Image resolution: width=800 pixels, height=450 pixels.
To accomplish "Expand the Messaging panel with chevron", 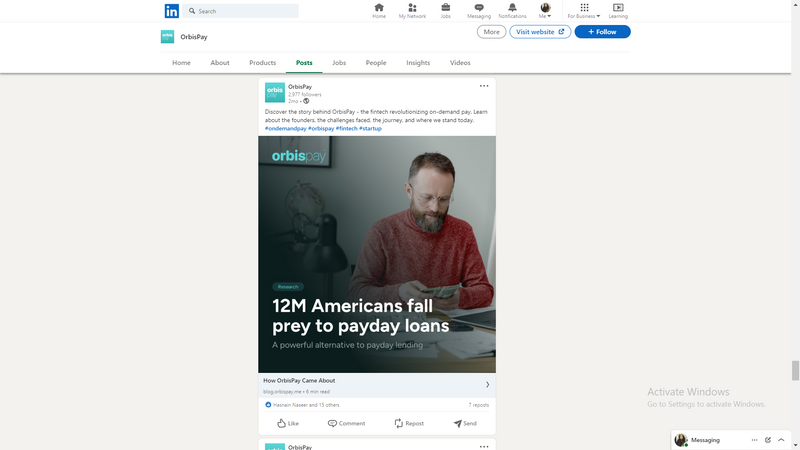I will click(x=781, y=440).
